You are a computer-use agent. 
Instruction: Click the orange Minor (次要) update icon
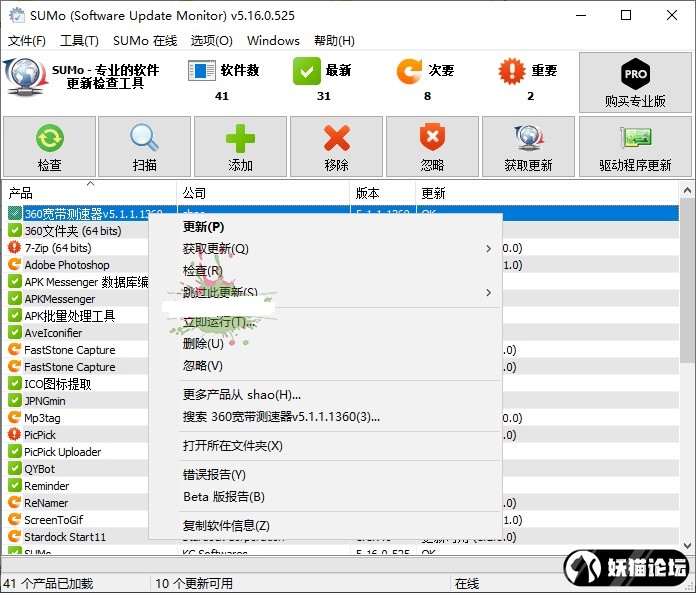tap(409, 71)
